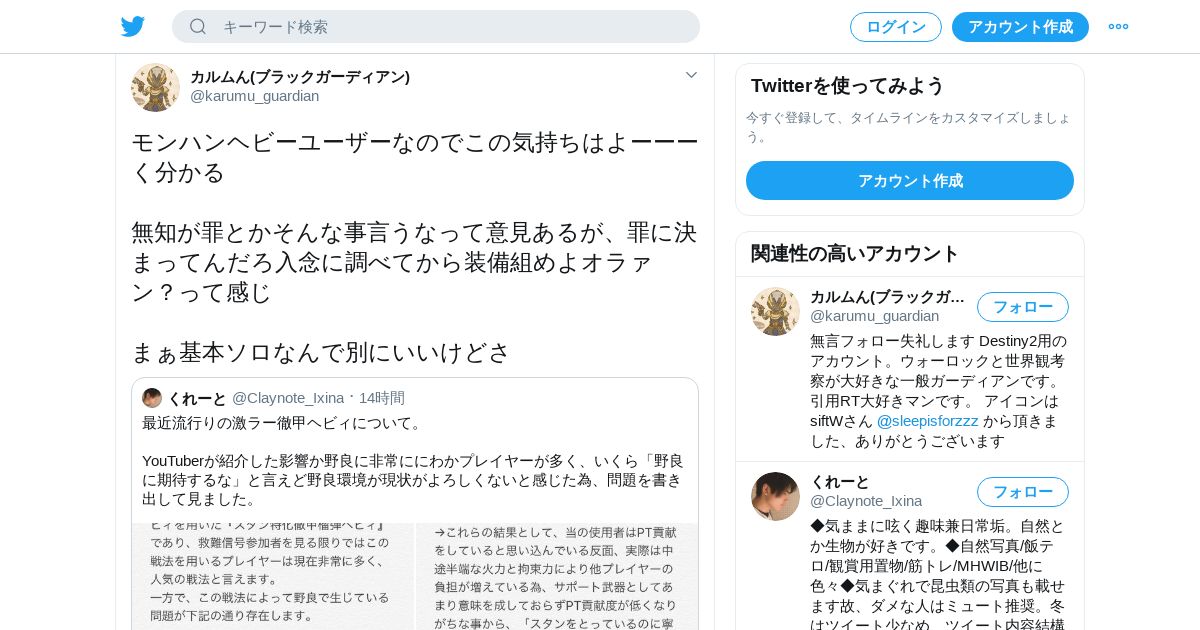The height and width of the screenshot is (630, 1200).
Task: Open the Twitter bird home icon
Action: tap(133, 27)
